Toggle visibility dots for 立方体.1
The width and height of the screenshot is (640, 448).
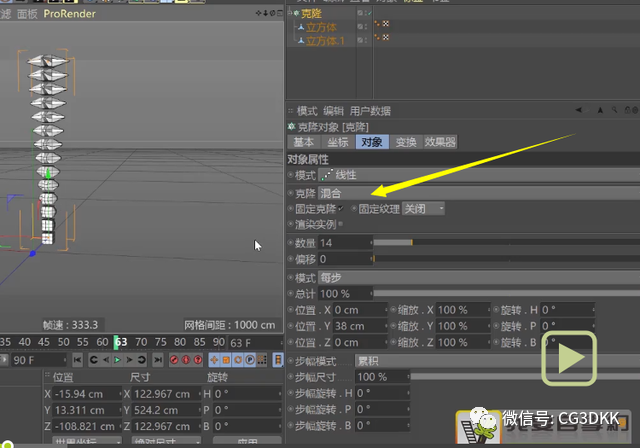[365, 40]
